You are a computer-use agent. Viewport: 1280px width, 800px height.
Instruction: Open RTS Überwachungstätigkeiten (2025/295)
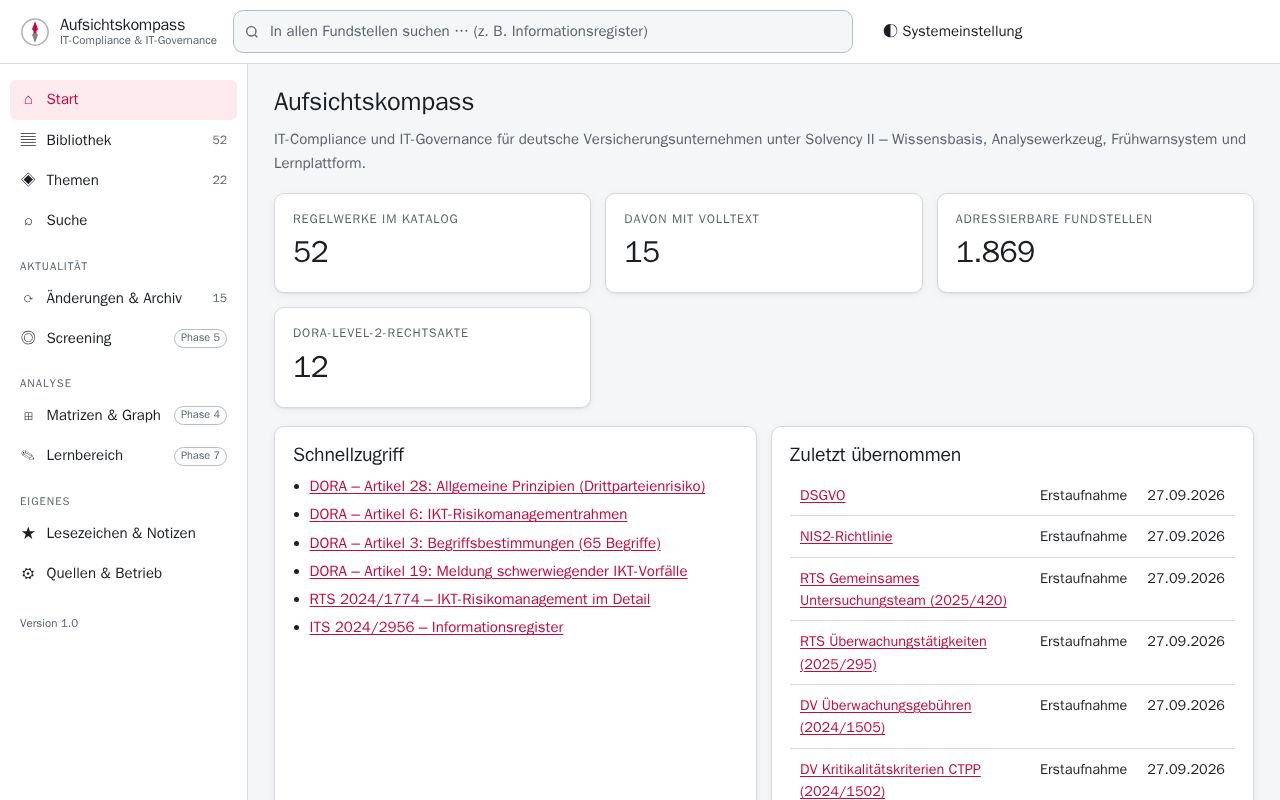893,653
